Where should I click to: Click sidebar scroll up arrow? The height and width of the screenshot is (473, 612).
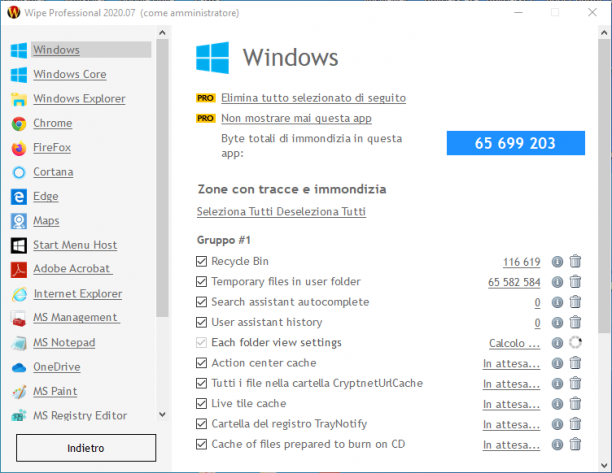coord(162,33)
